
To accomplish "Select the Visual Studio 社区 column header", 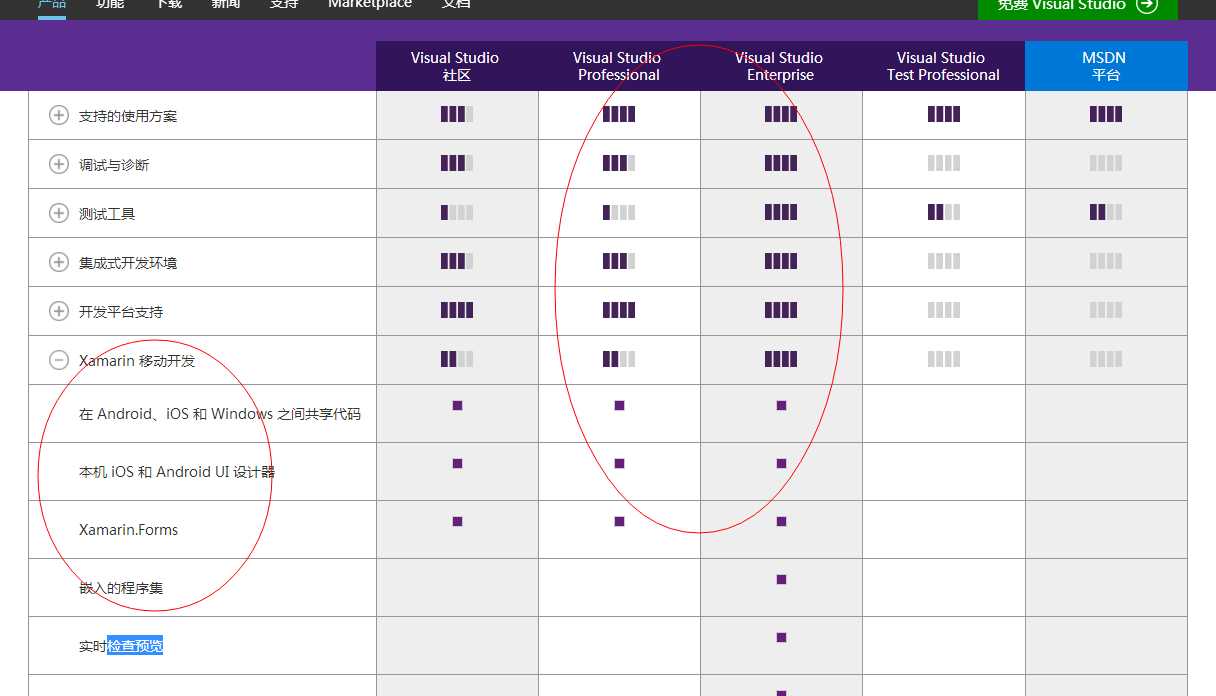I will pos(457,66).
